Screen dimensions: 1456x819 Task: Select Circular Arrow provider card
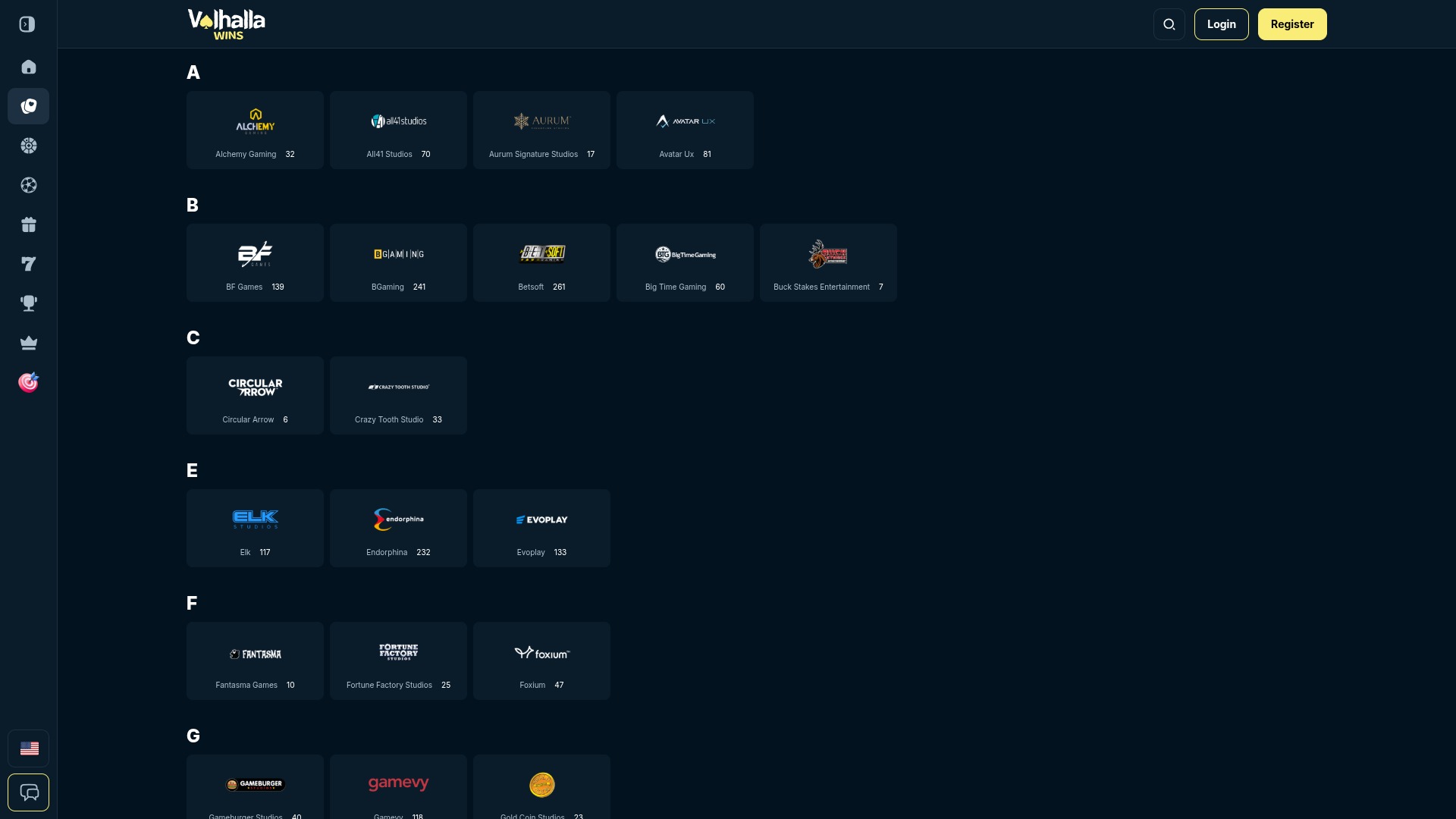255,395
